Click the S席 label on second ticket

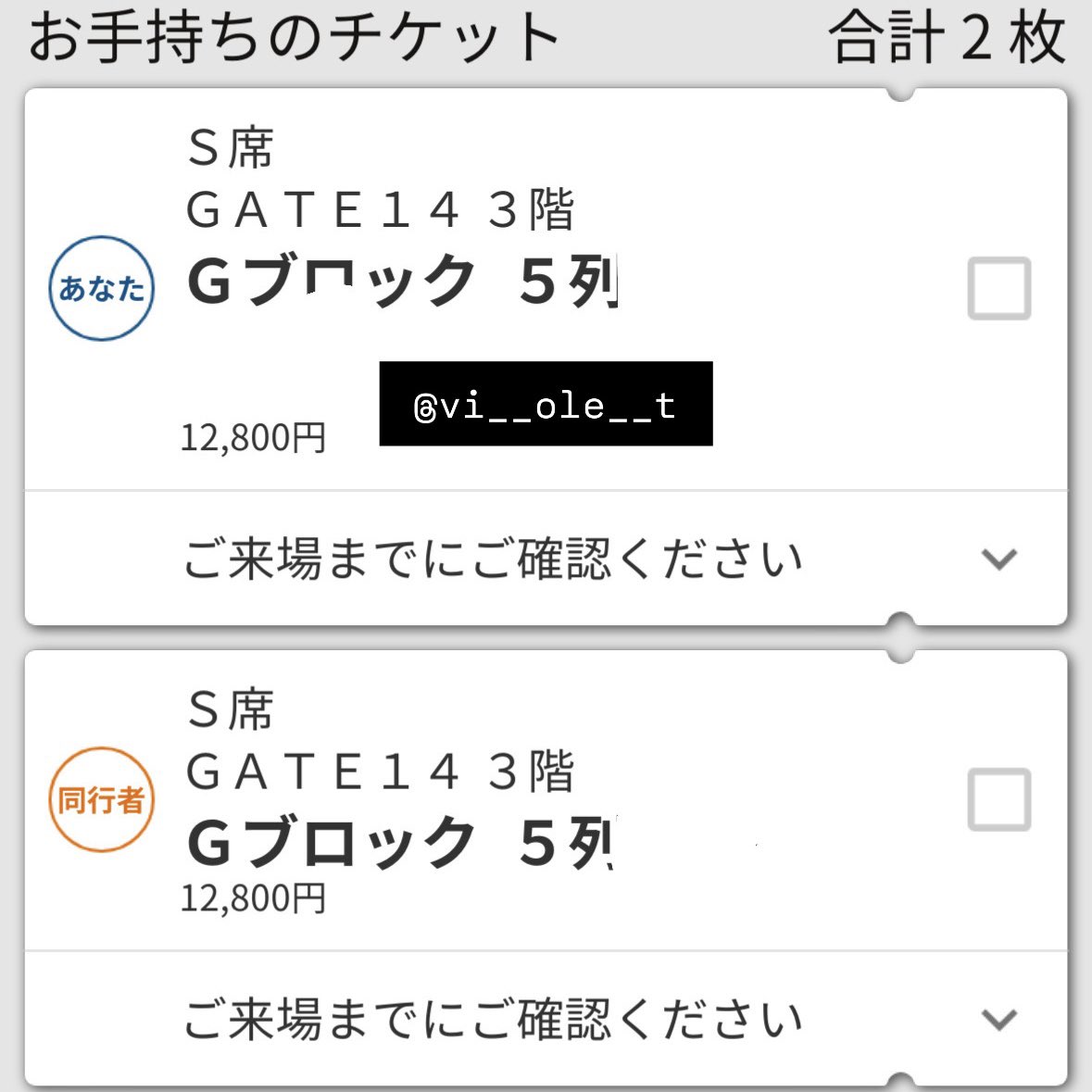pyautogui.click(x=231, y=709)
